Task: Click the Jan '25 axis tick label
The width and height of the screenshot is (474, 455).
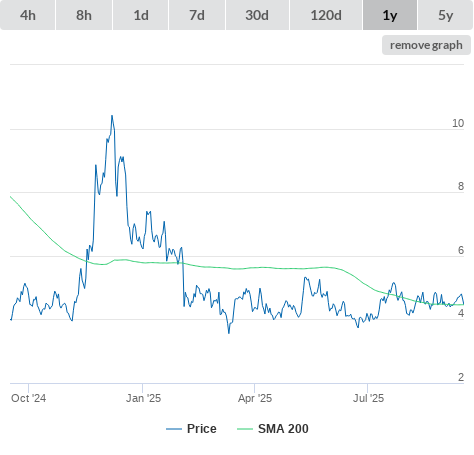Action: pos(143,398)
